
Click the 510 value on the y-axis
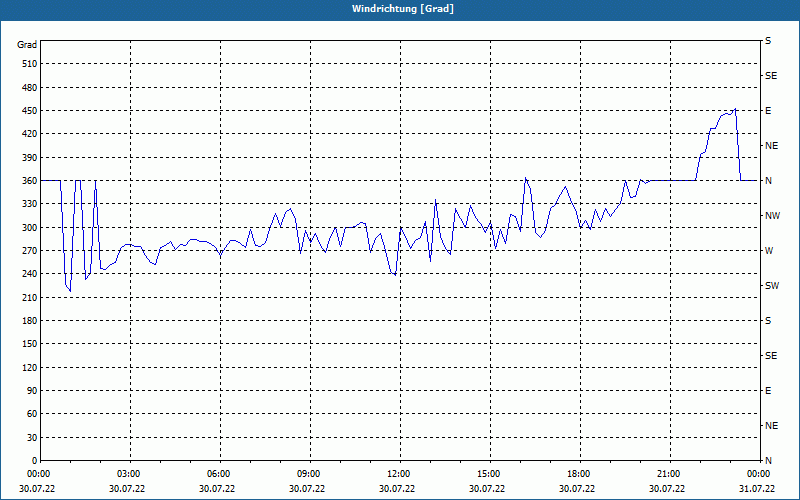(x=30, y=64)
